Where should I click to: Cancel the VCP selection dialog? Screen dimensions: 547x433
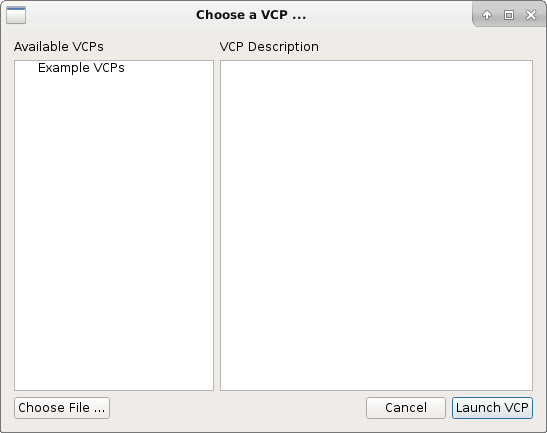406,408
